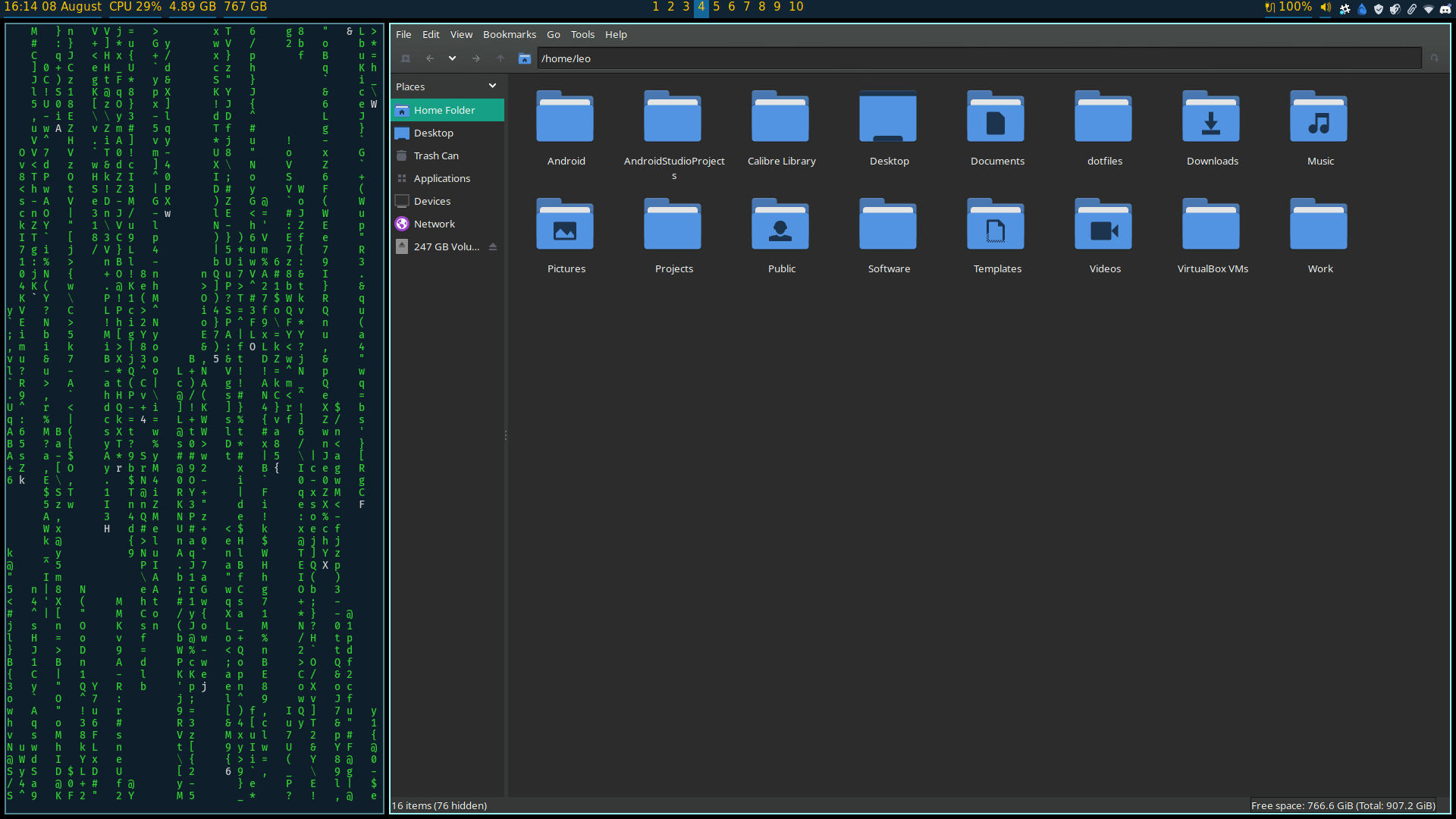Switch to workspace 10 in top bar

(796, 7)
